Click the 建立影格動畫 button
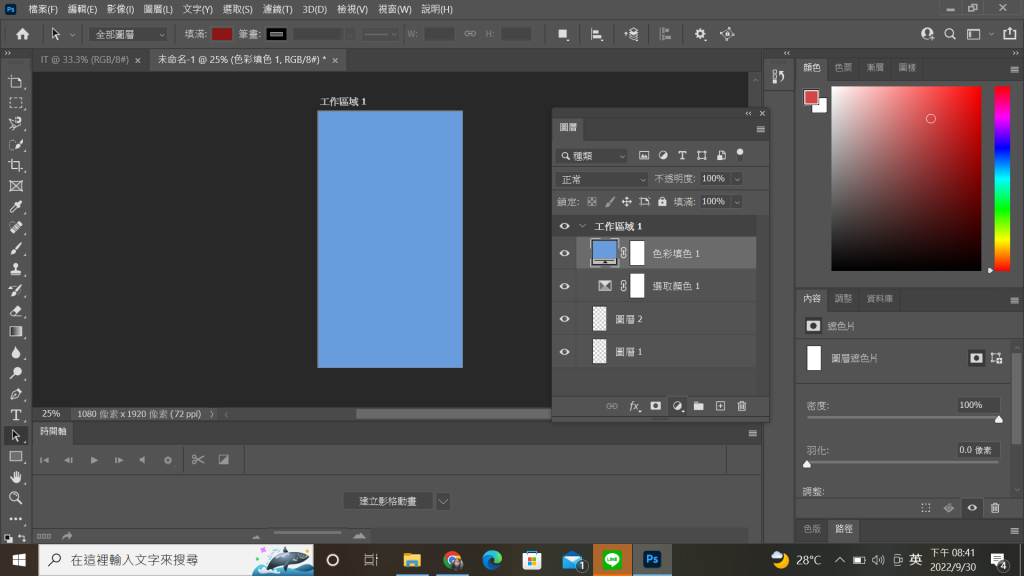The width and height of the screenshot is (1024, 576). point(388,501)
